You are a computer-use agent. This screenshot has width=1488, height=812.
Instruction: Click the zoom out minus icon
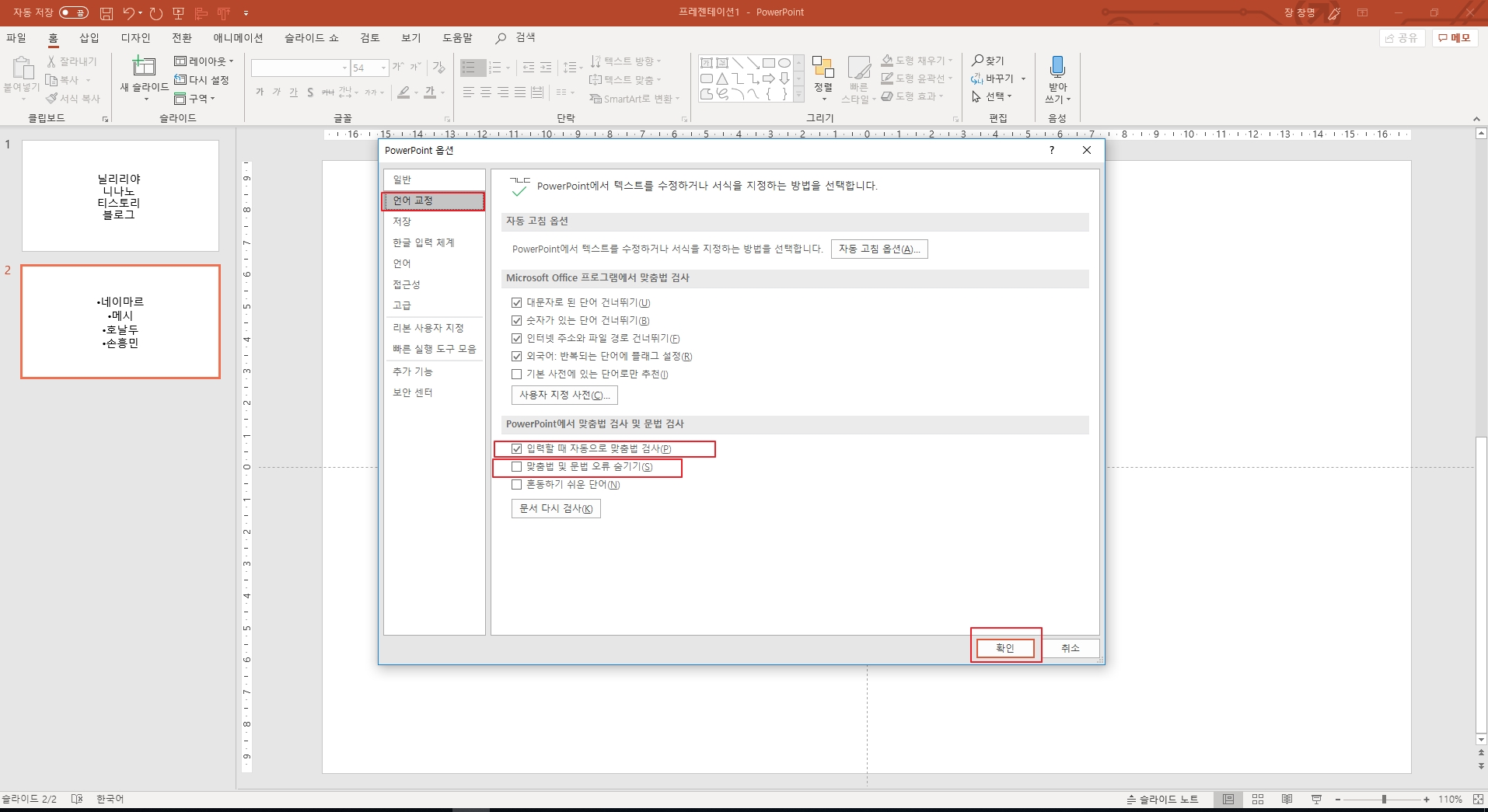[x=1338, y=799]
